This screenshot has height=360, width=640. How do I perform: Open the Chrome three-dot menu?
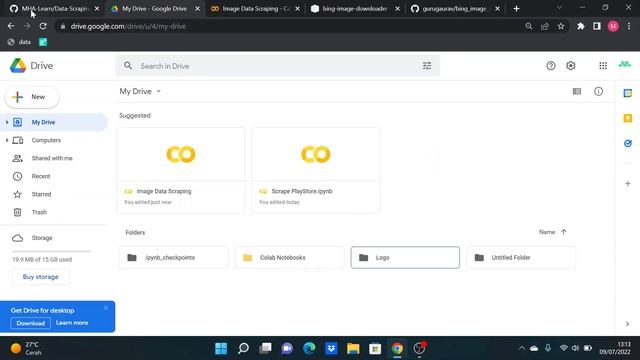[629, 26]
